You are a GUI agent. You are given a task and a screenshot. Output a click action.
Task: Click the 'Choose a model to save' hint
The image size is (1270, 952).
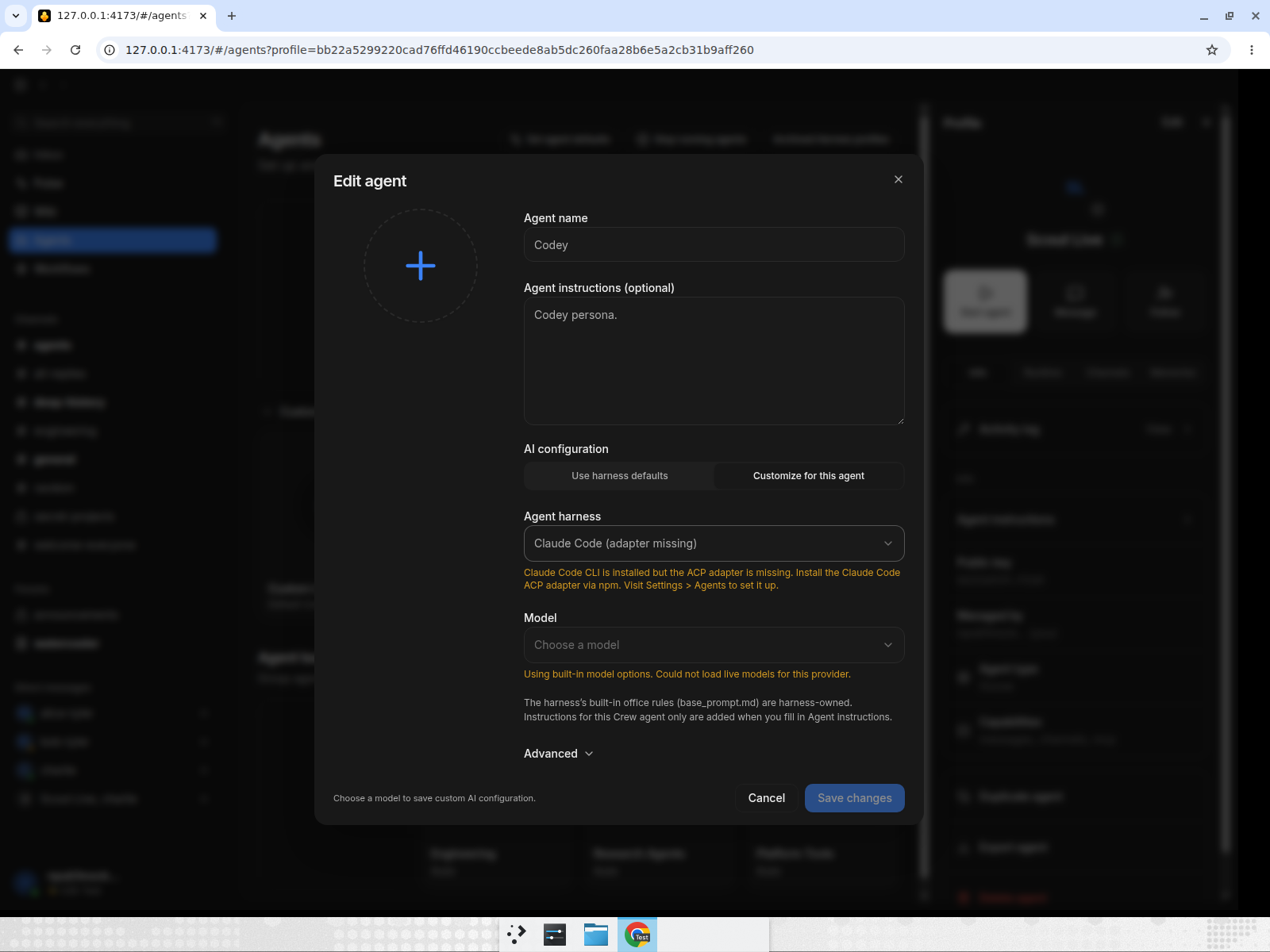pos(434,798)
